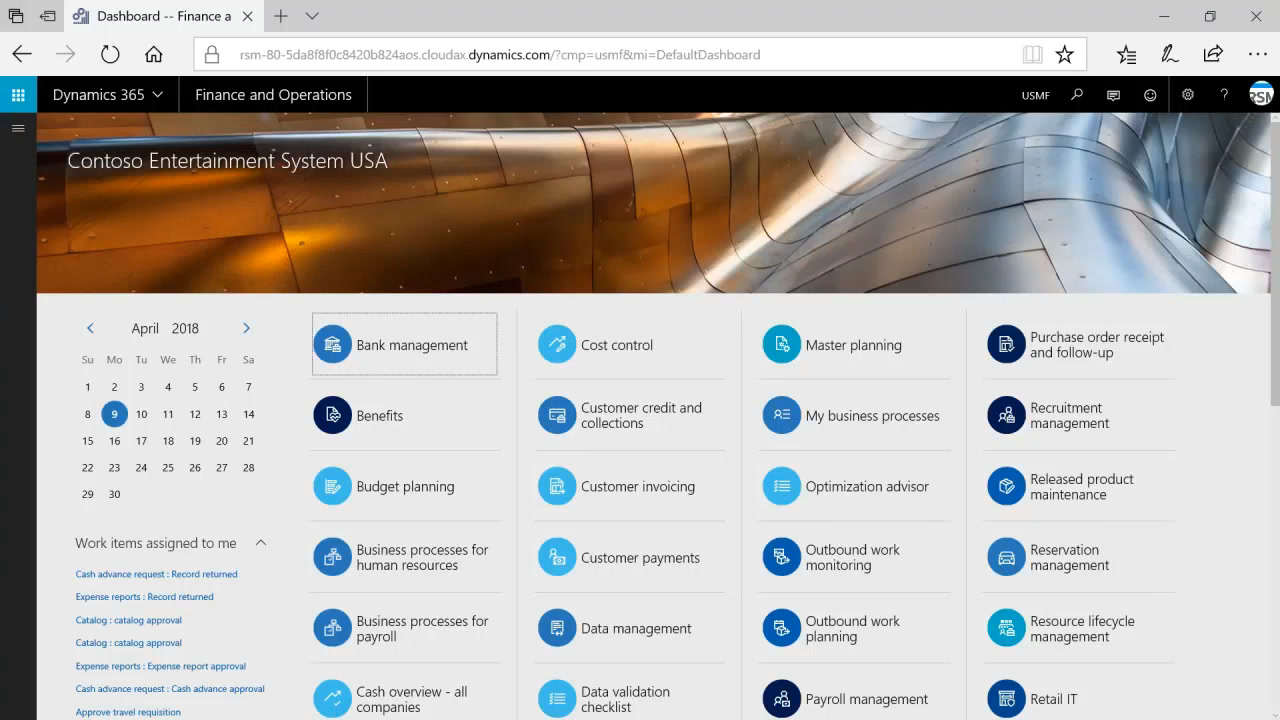Expand the Dynamics 365 dropdown
The height and width of the screenshot is (720, 1280).
pyautogui.click(x=108, y=95)
